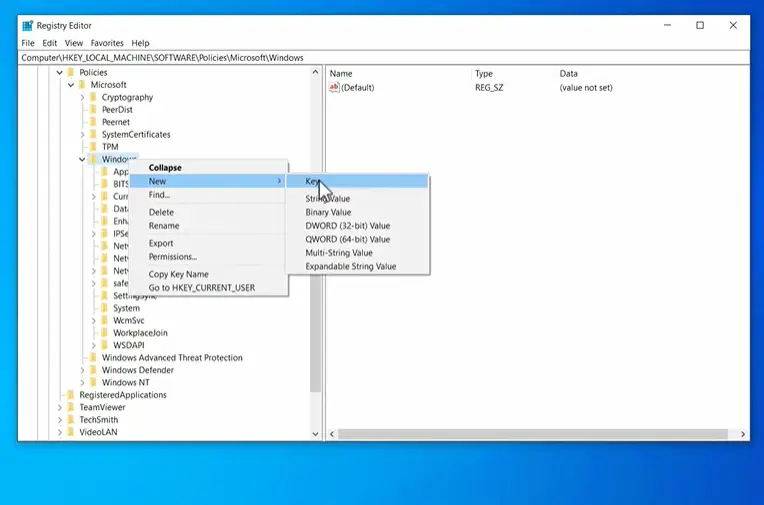Viewport: 764px width, 505px height.
Task: Select Binary Value in New submenu
Action: tap(357, 212)
